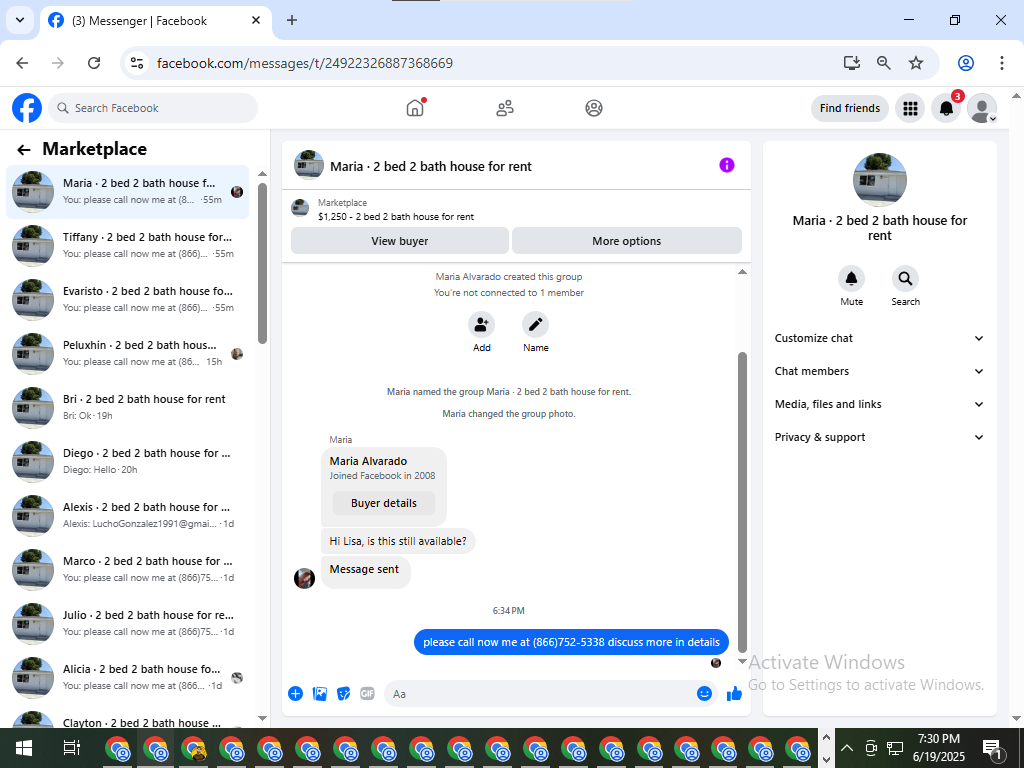Open Windows Task View
The width and height of the screenshot is (1024, 768).
coord(71,748)
